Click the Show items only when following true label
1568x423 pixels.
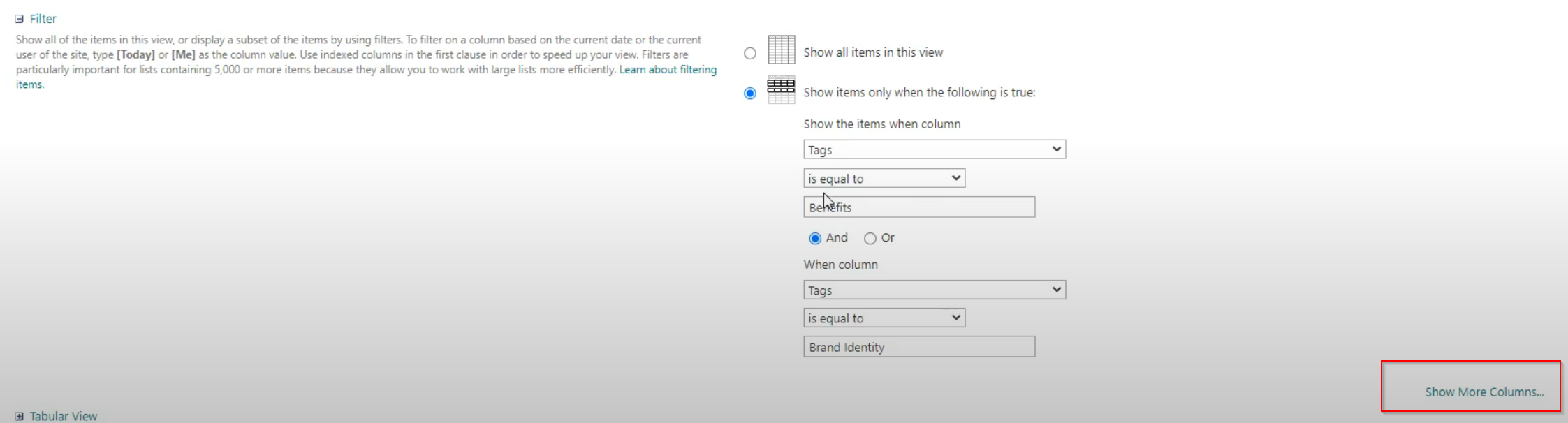point(919,92)
